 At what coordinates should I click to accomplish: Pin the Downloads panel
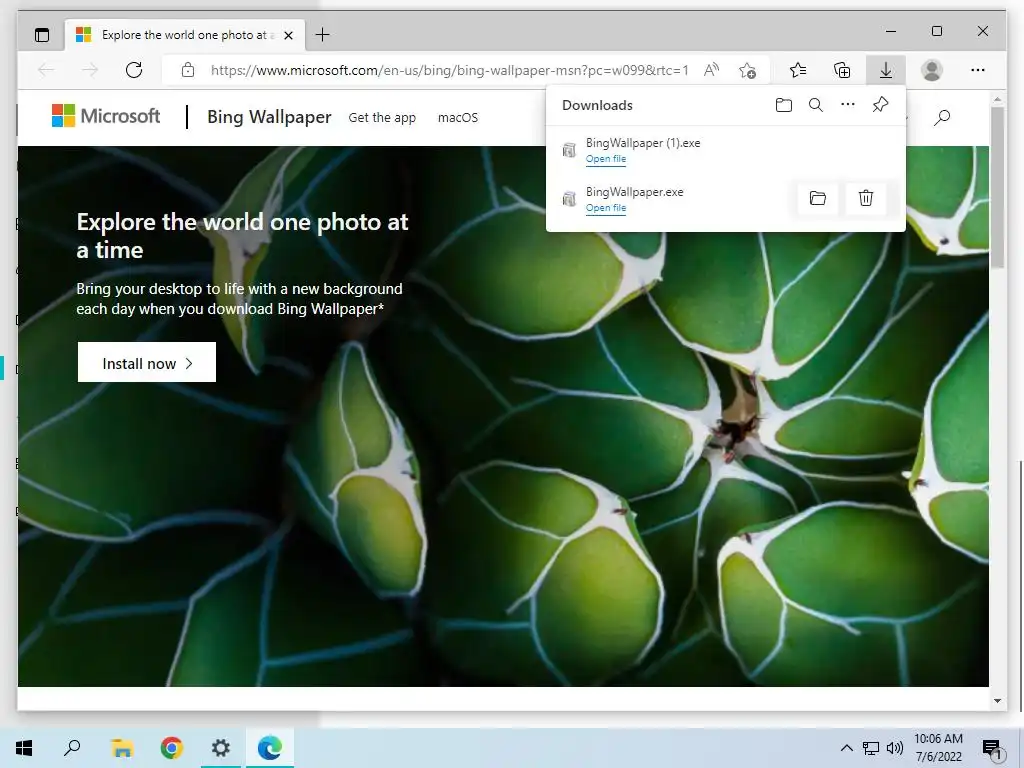(x=880, y=104)
